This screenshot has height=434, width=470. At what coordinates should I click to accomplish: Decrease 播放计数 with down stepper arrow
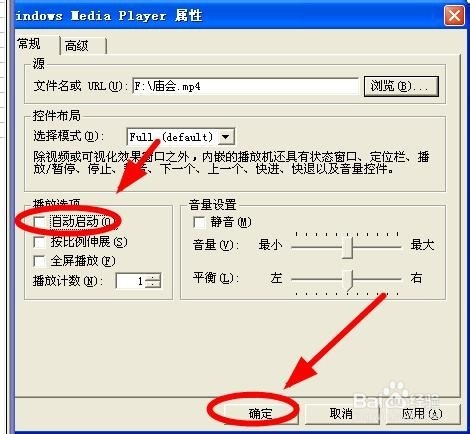coord(154,284)
